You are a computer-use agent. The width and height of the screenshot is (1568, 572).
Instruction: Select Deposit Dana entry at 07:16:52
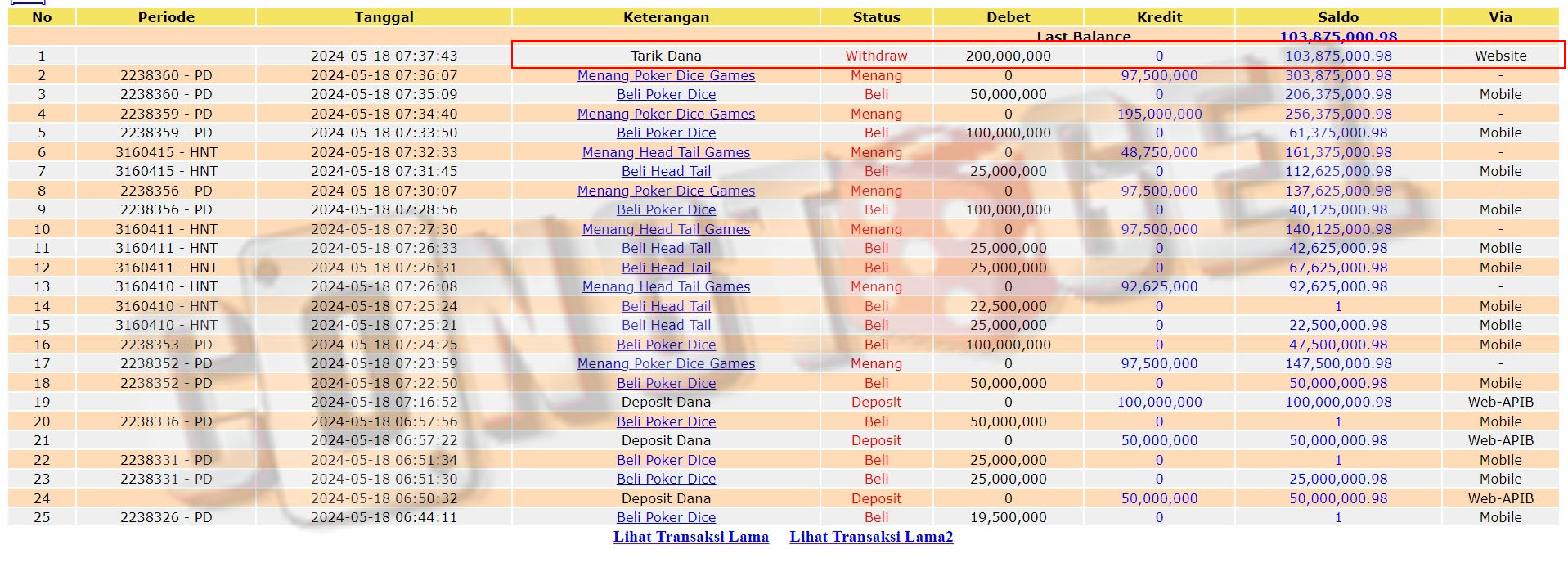click(666, 402)
